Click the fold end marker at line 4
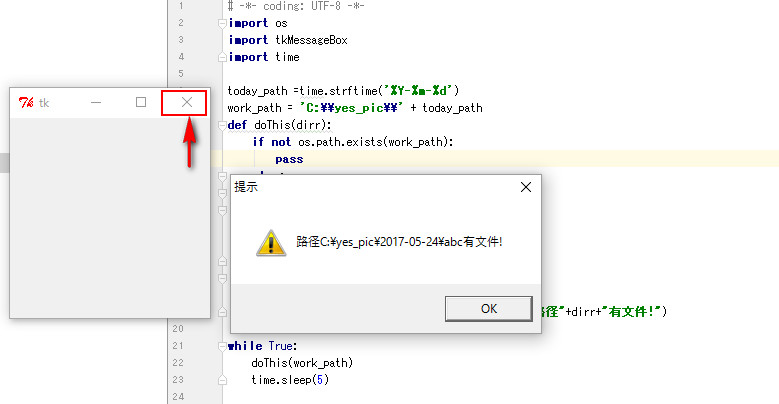Viewport: 779px width, 404px height. pyautogui.click(x=222, y=57)
